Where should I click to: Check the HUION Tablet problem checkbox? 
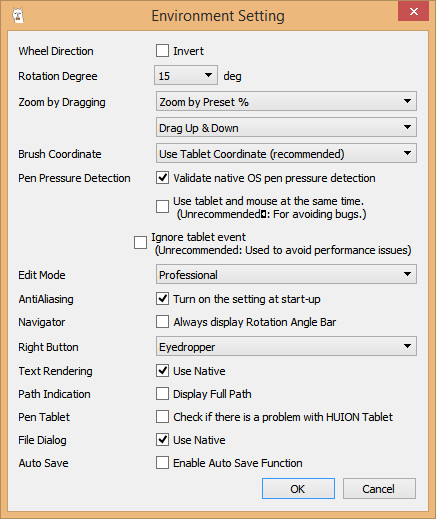pos(162,417)
